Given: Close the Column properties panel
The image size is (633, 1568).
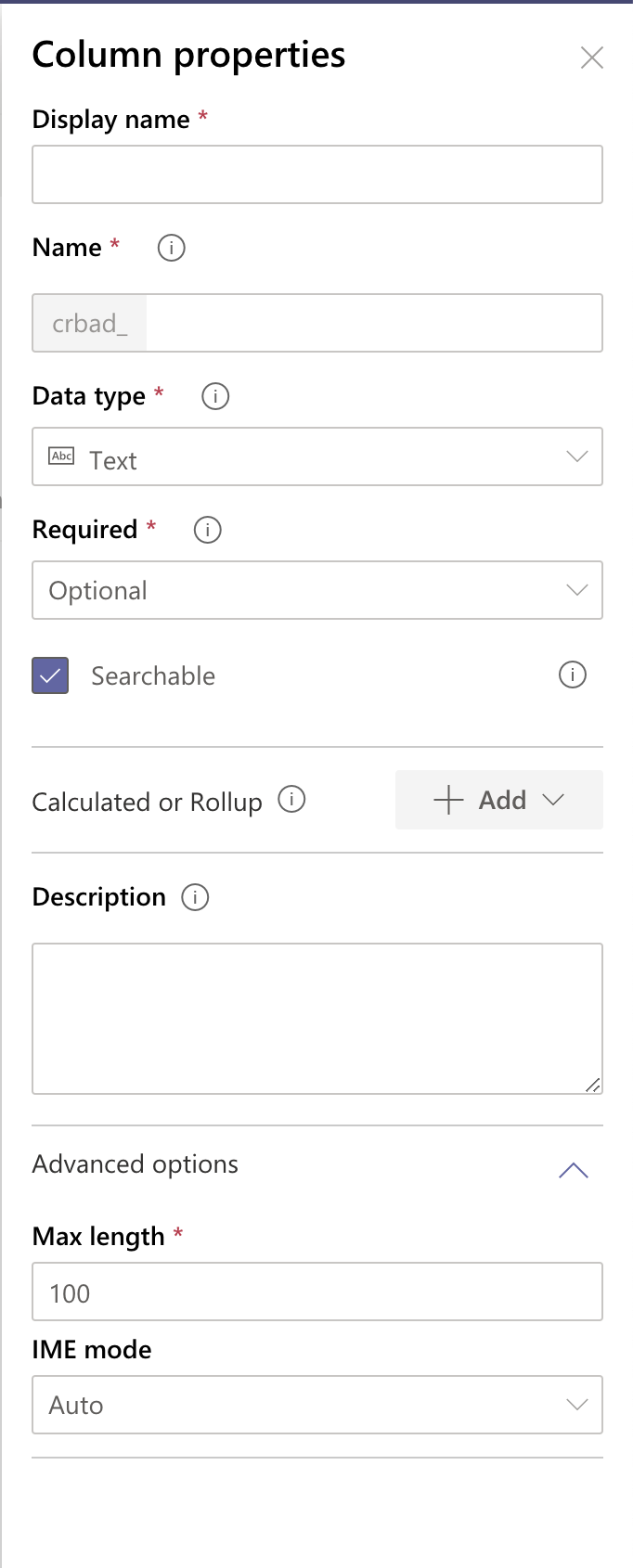Looking at the screenshot, I should (x=592, y=58).
